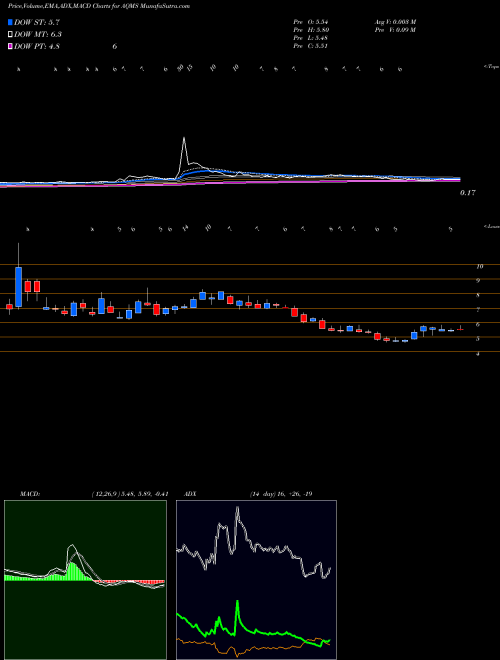The image size is (500, 660).
Task: Click the 'Pre L: 5.48' low value
Action: click(x=311, y=38)
